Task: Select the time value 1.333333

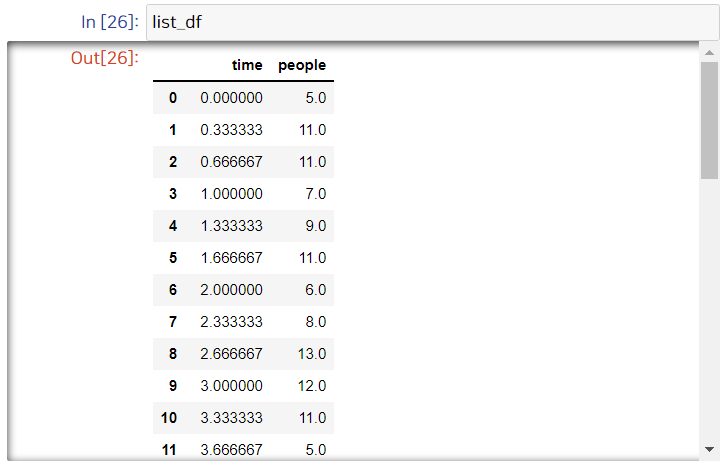Action: point(231,226)
